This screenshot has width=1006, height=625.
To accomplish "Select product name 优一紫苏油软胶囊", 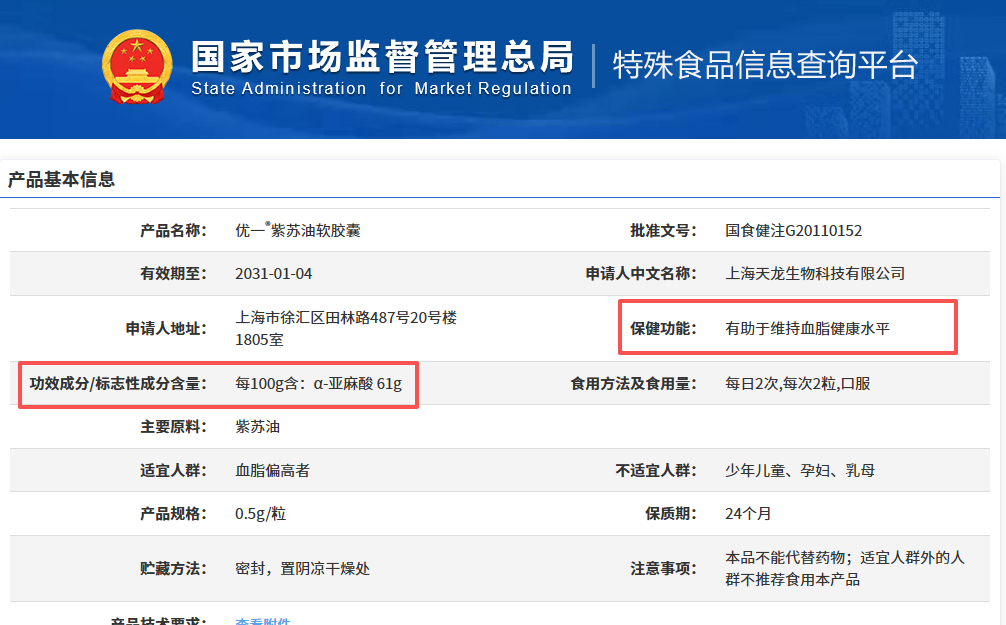I will pyautogui.click(x=298, y=230).
